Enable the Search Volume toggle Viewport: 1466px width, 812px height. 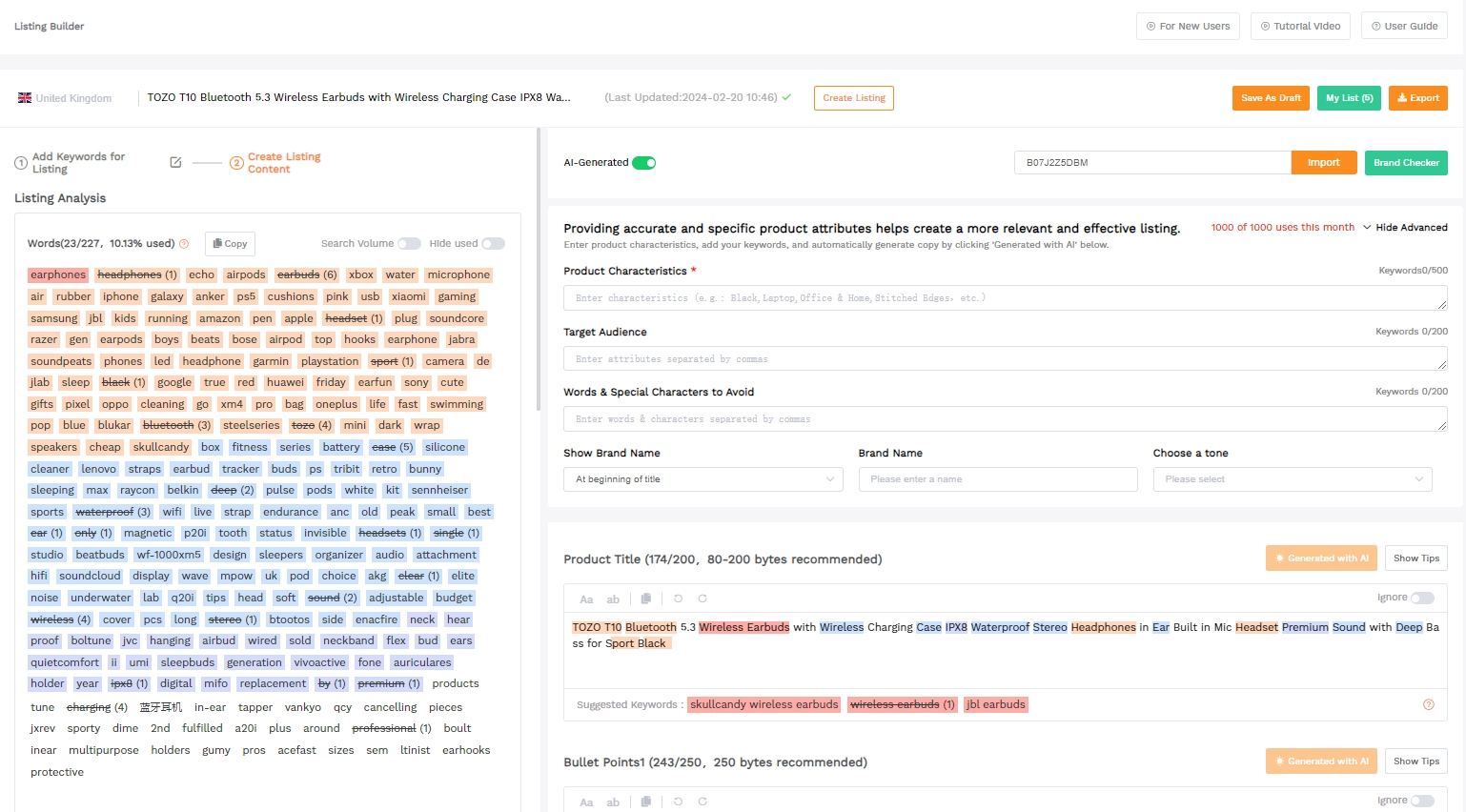[409, 243]
